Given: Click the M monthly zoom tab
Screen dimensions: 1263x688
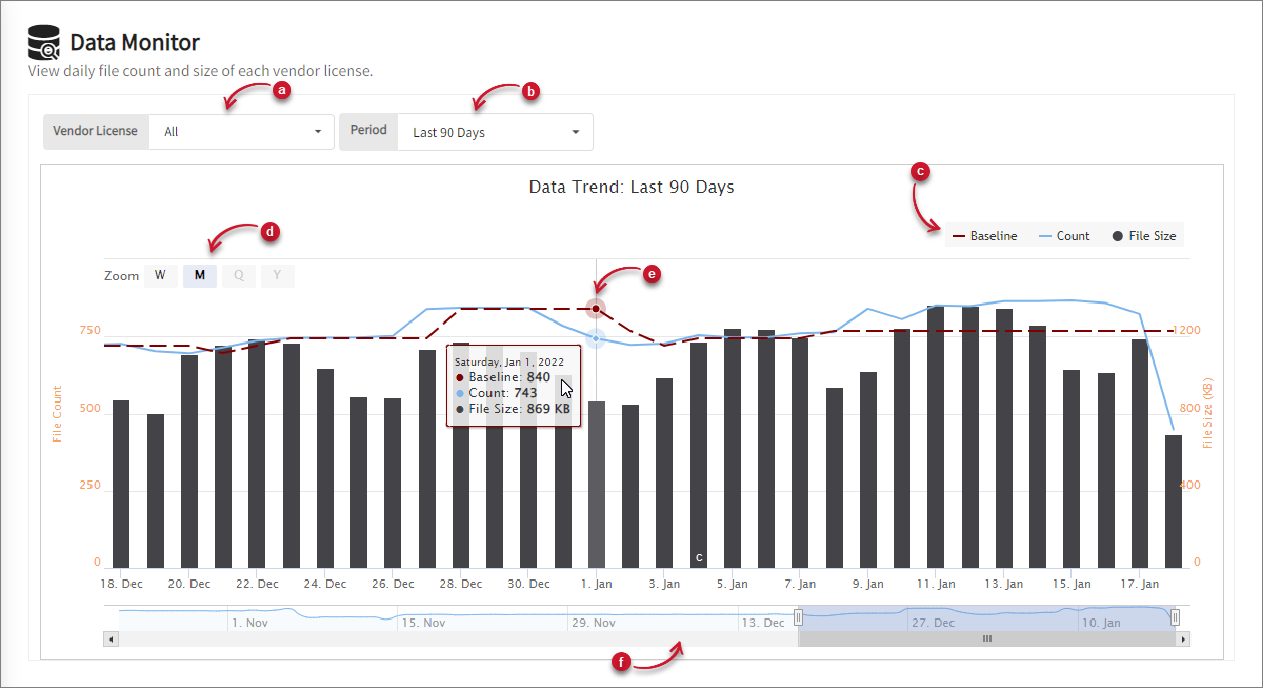Looking at the screenshot, I should [199, 276].
